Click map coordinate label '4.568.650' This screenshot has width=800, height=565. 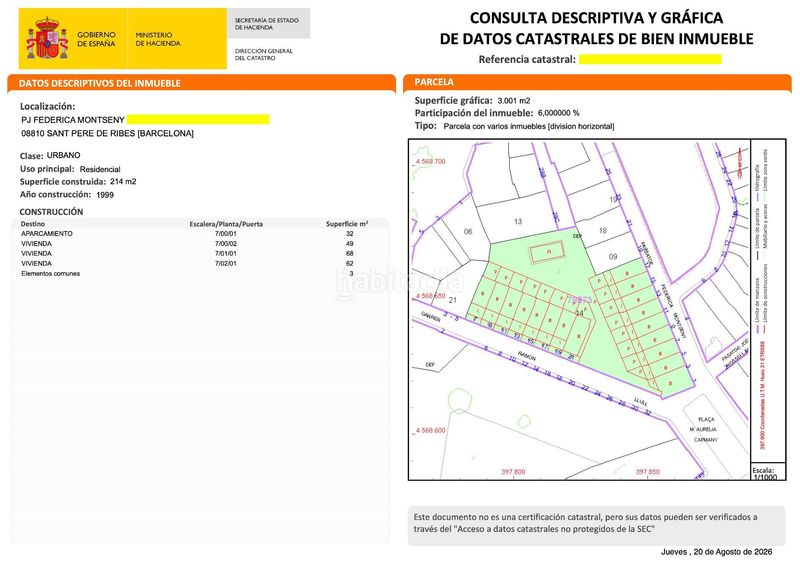click(431, 296)
